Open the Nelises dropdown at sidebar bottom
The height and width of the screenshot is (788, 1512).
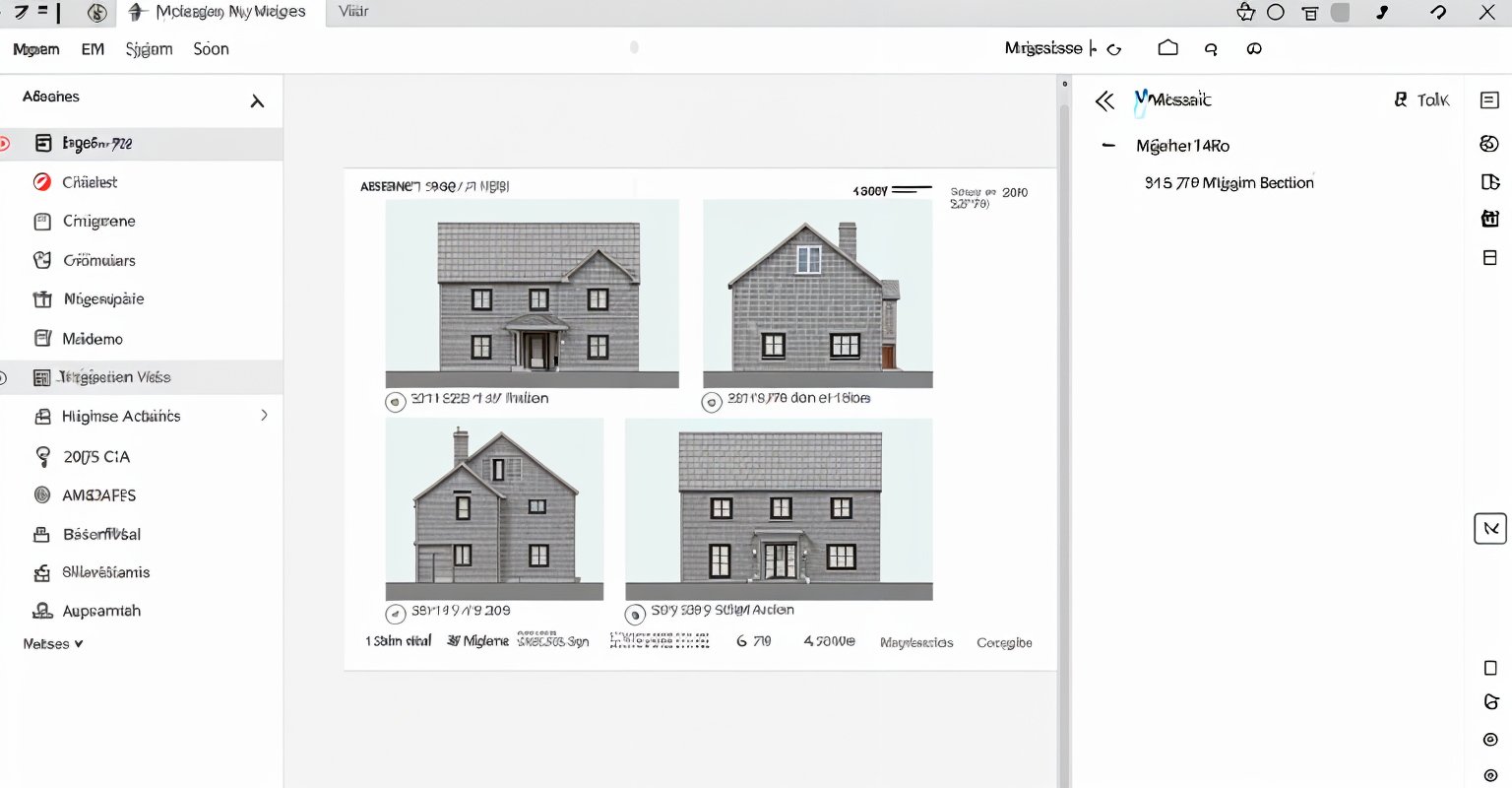53,644
